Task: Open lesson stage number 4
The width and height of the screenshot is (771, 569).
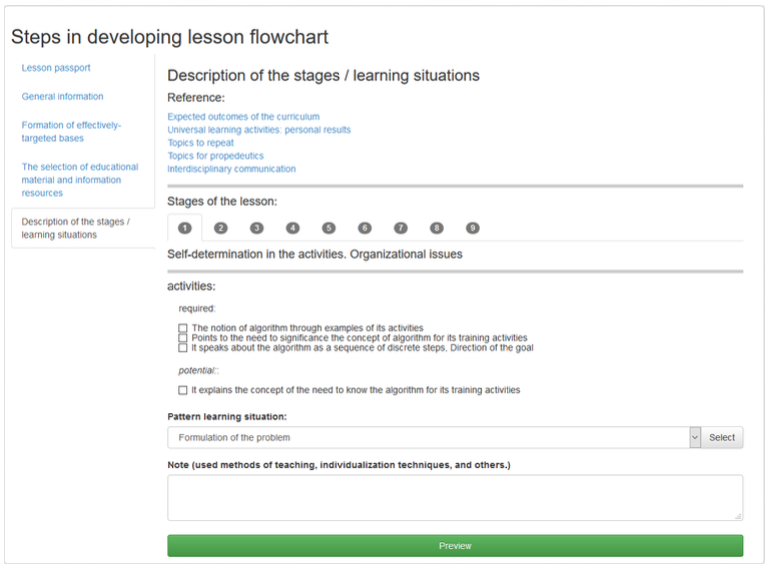Action: pos(293,228)
